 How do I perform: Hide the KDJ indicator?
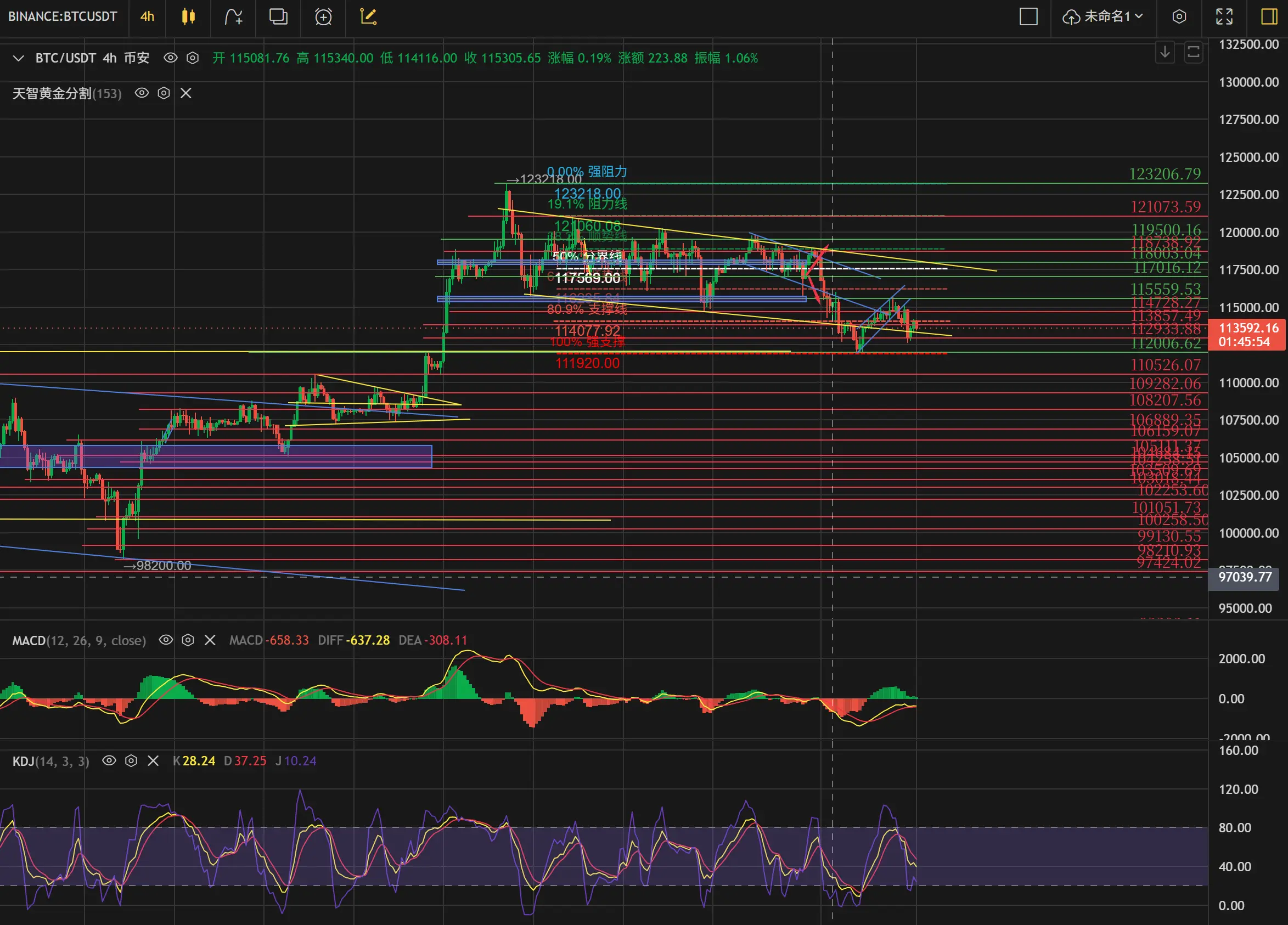[x=109, y=760]
